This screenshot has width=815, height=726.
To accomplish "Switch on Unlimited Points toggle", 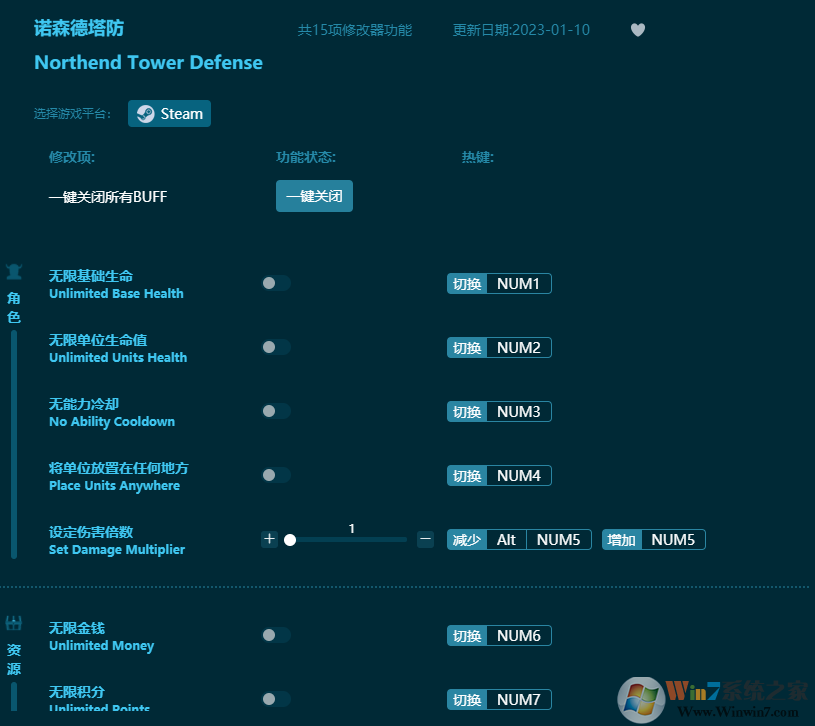I will [x=275, y=700].
